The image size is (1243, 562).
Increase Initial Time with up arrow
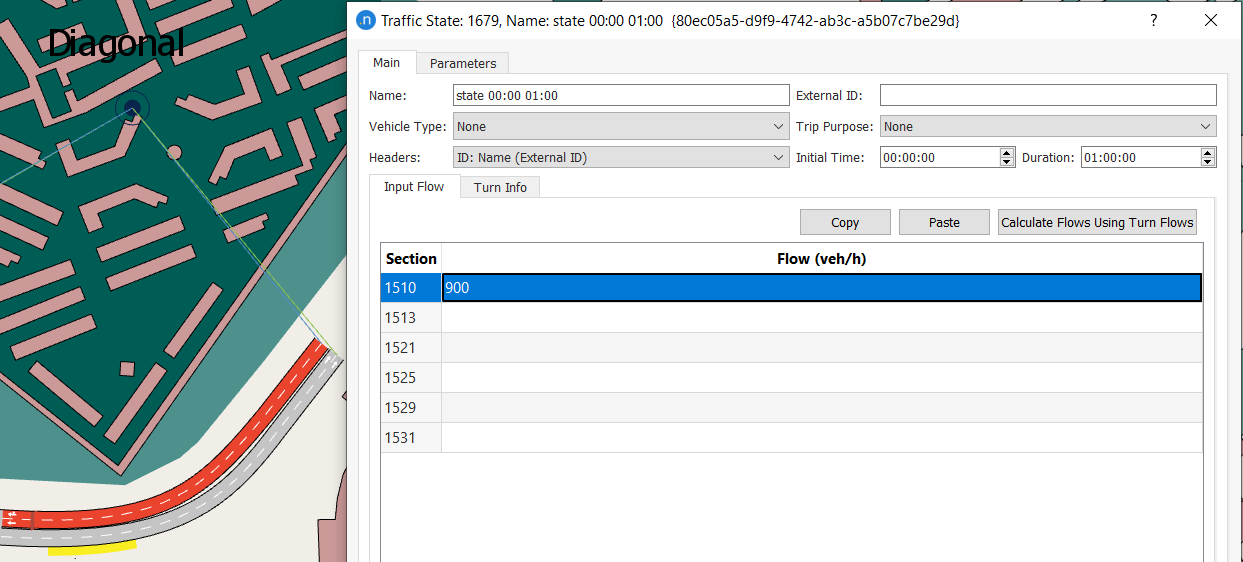click(x=1007, y=153)
